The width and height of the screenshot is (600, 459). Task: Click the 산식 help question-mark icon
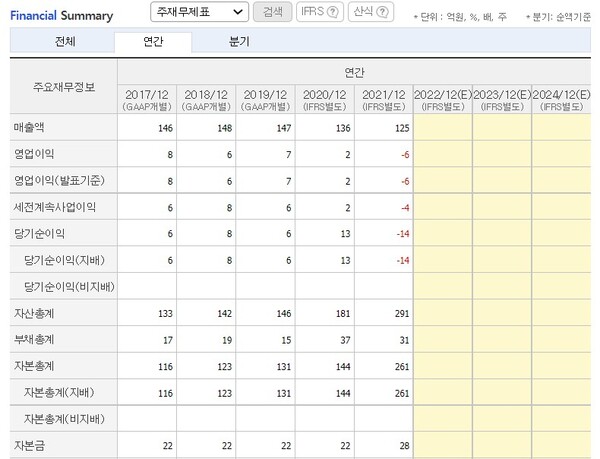tap(382, 11)
